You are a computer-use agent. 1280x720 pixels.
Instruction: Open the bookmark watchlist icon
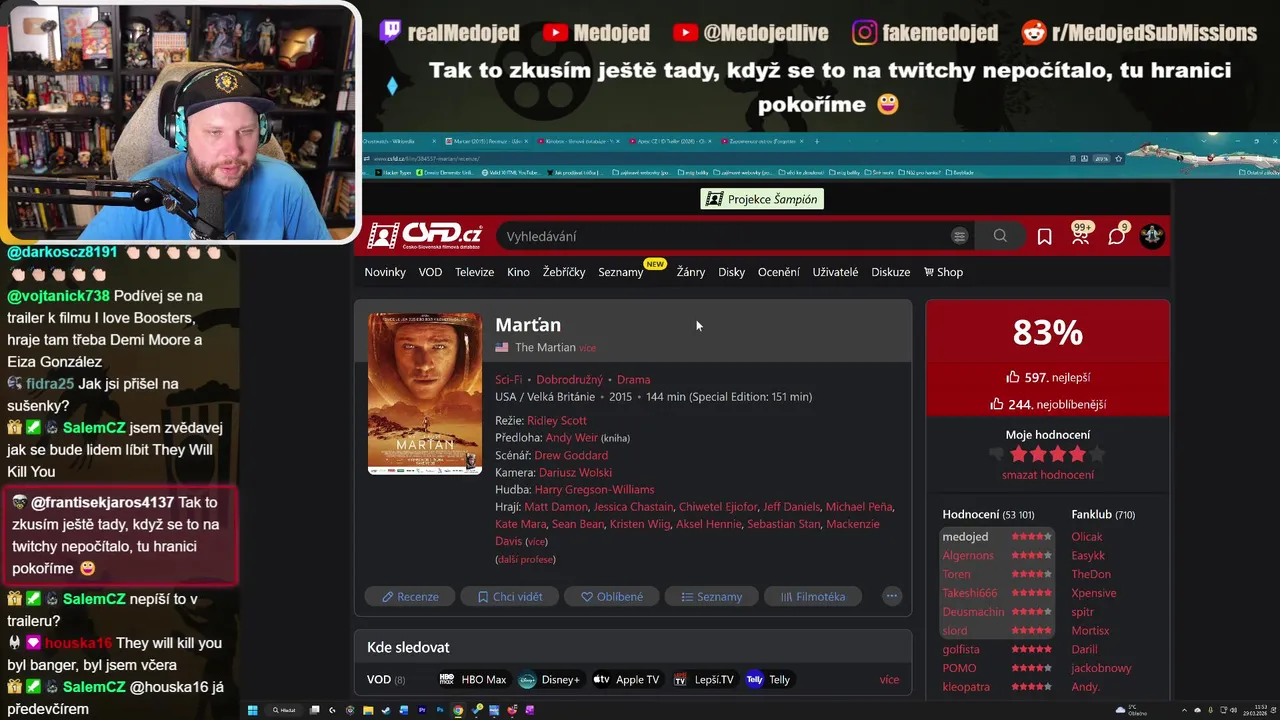[x=1044, y=236]
